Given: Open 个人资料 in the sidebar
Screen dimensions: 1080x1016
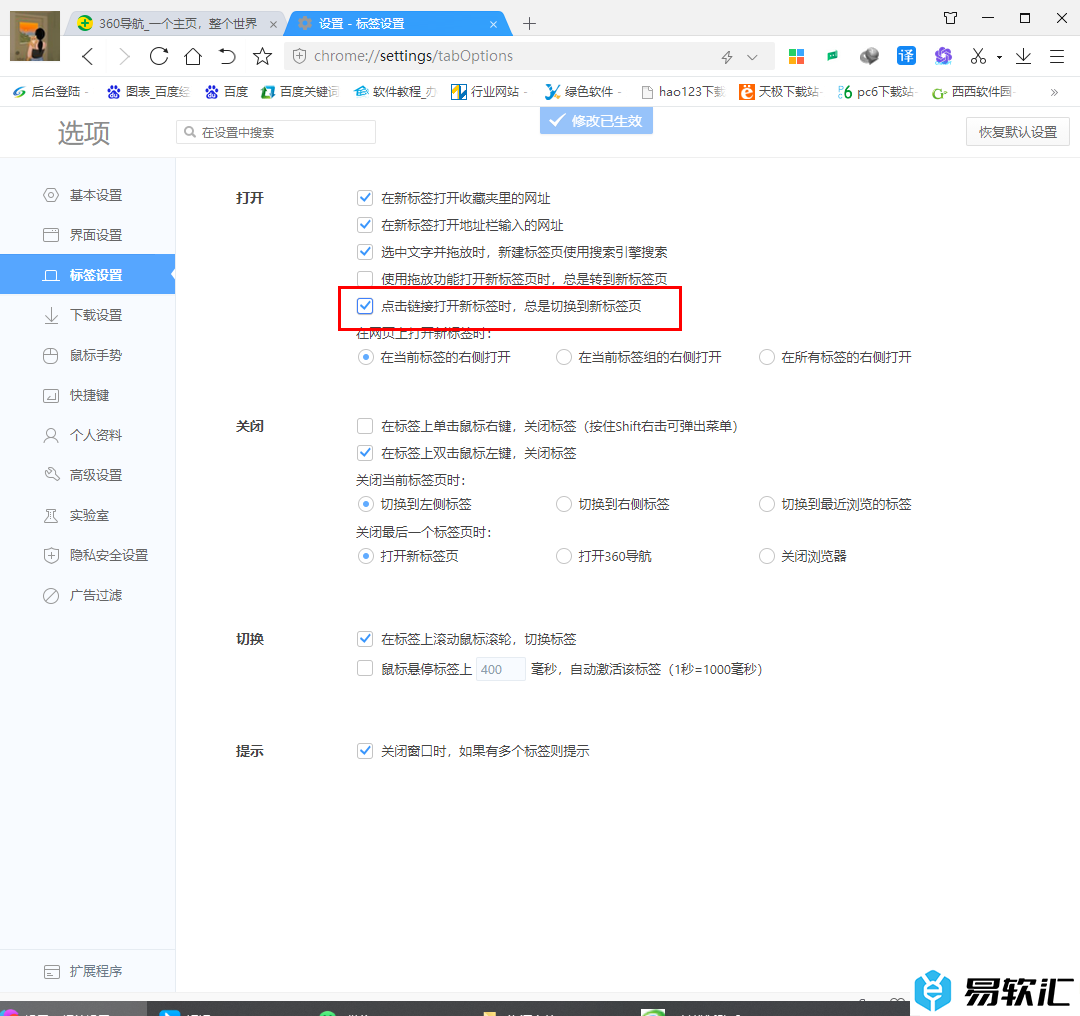Looking at the screenshot, I should [87, 435].
